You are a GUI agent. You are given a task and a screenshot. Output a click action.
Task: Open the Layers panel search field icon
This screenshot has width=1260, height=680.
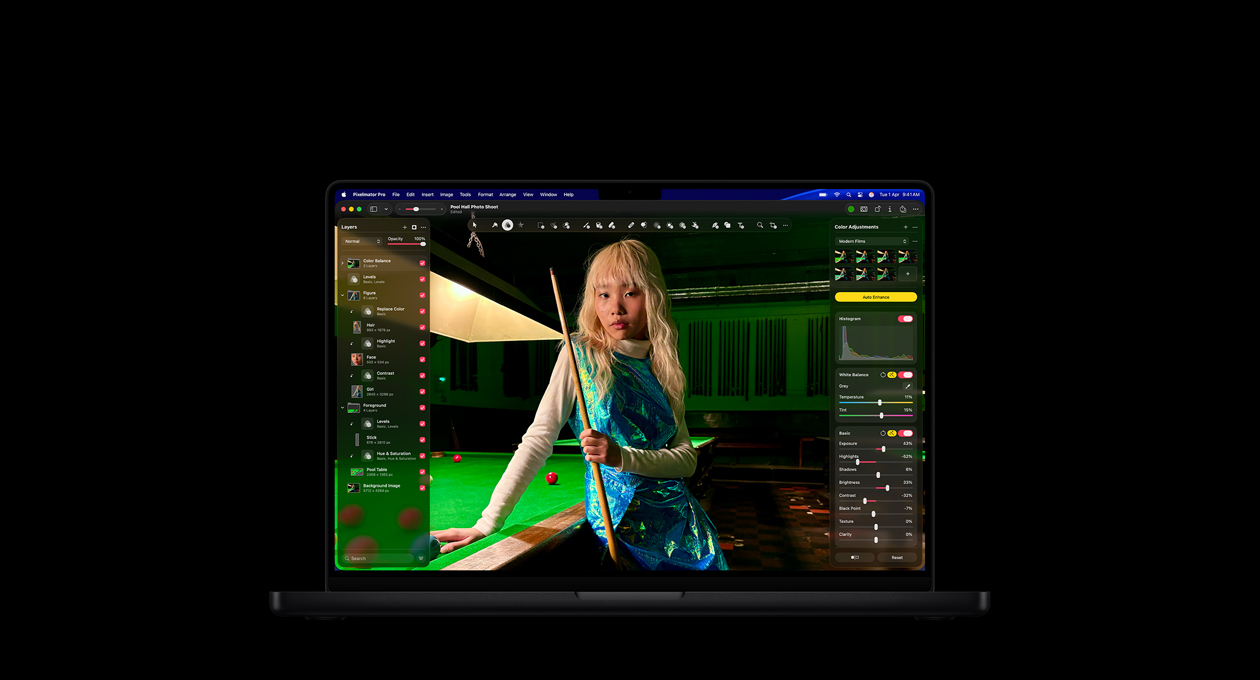pyautogui.click(x=348, y=558)
